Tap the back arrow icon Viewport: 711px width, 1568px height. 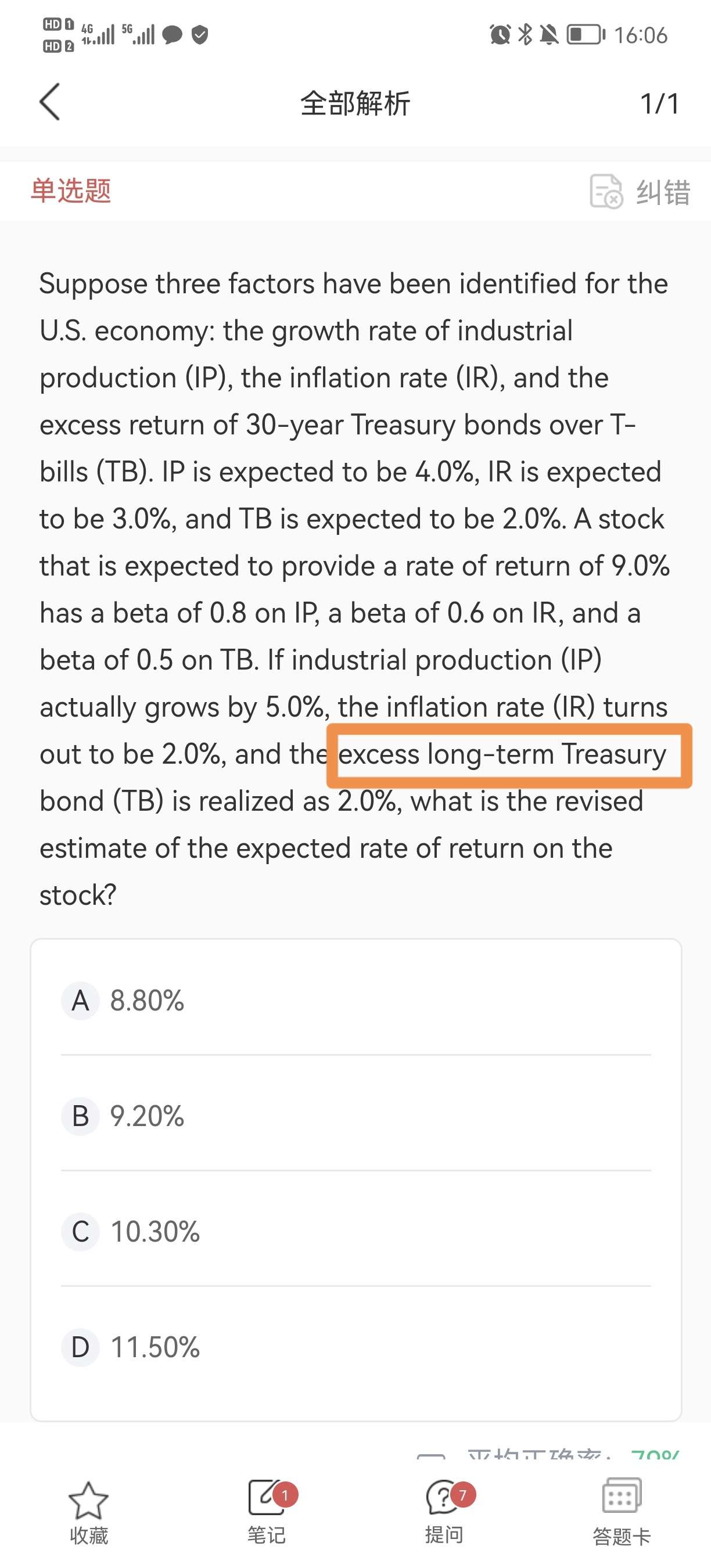(50, 102)
